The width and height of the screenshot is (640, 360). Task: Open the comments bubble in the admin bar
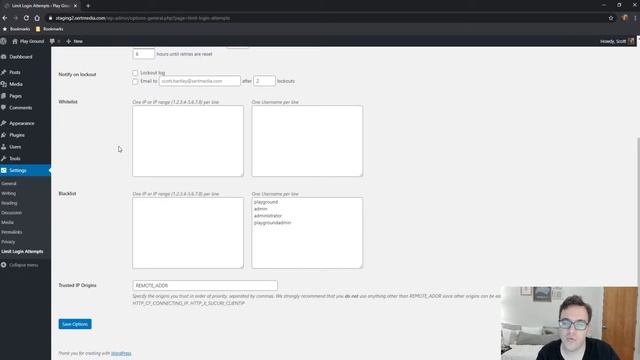55,41
